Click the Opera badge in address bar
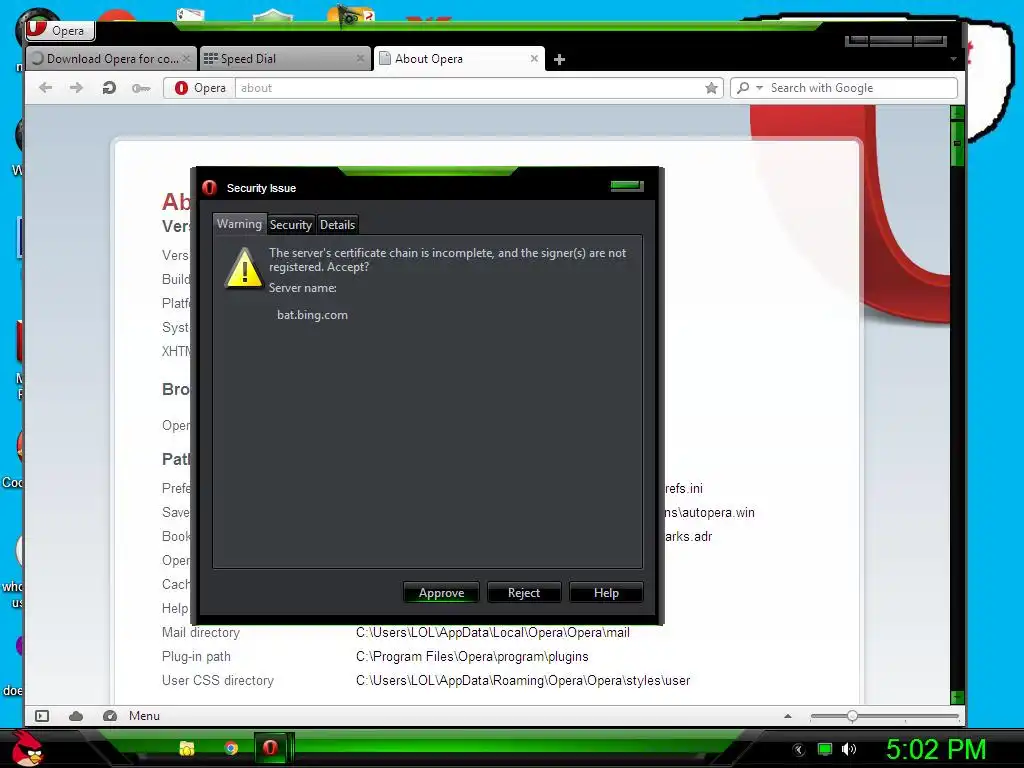 coord(200,88)
